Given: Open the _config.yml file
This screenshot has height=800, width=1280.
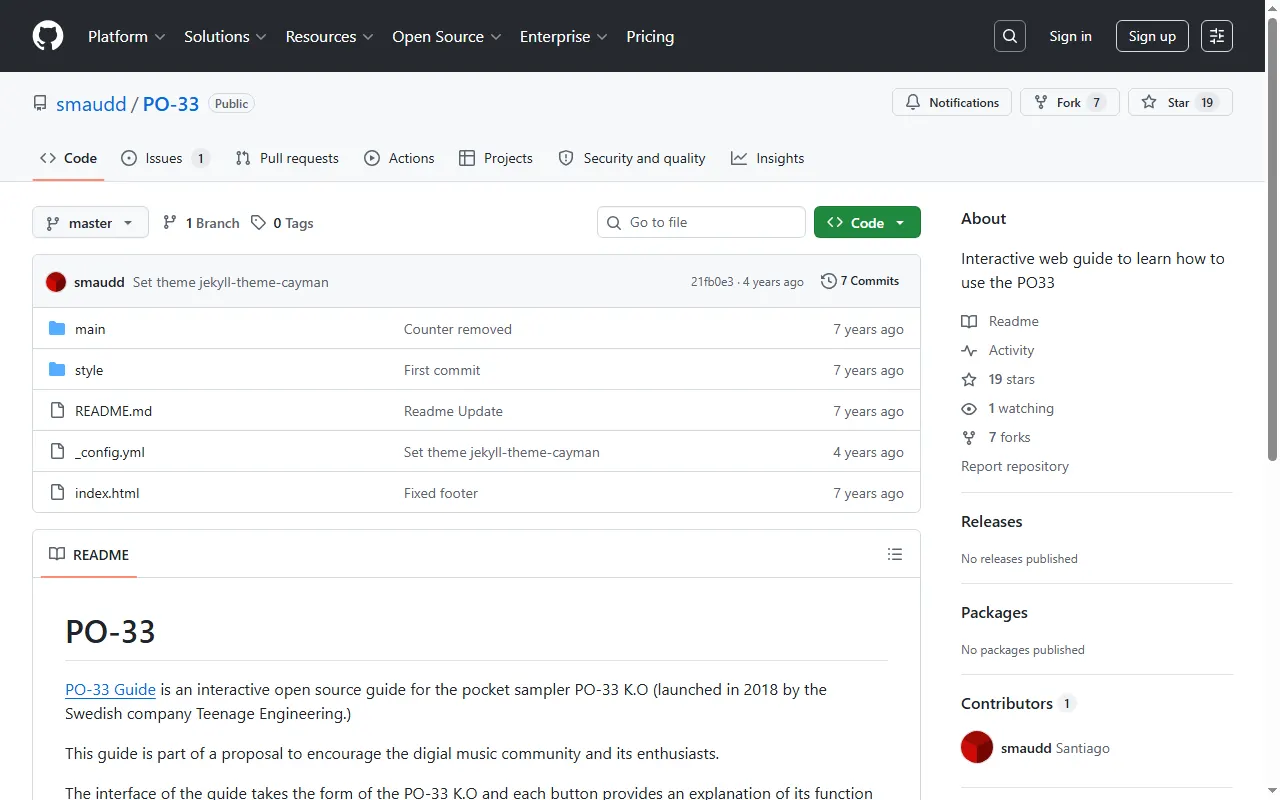Looking at the screenshot, I should pyautogui.click(x=110, y=452).
